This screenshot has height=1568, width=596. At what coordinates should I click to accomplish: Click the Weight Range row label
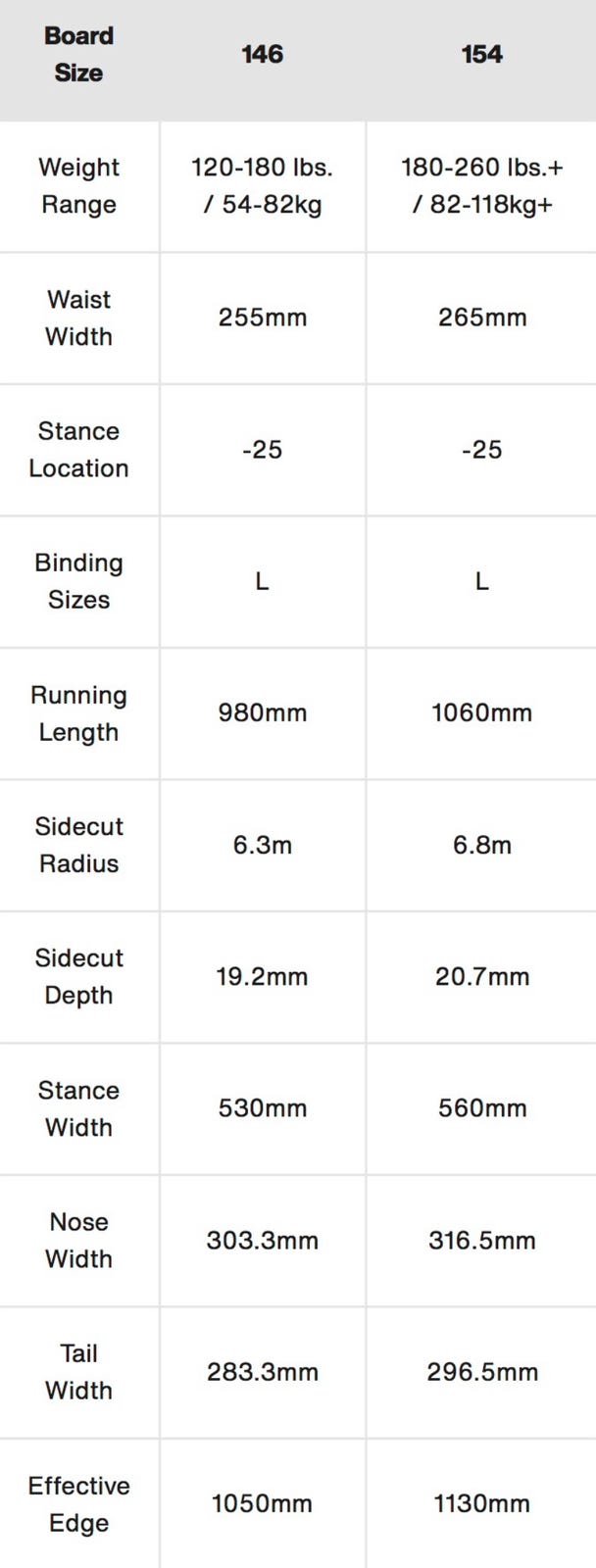click(x=78, y=185)
